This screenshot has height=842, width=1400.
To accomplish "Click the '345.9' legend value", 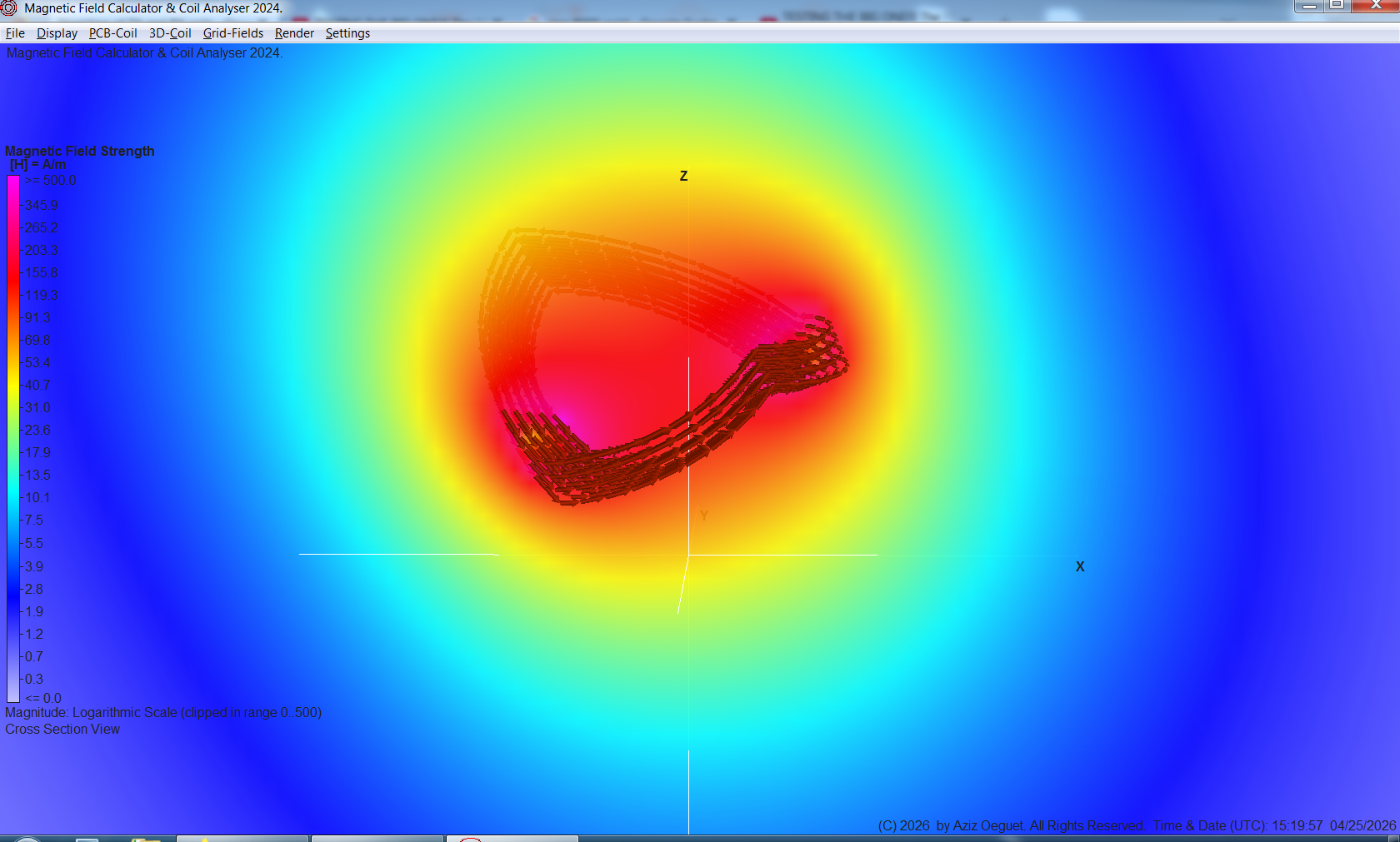I will coord(42,205).
